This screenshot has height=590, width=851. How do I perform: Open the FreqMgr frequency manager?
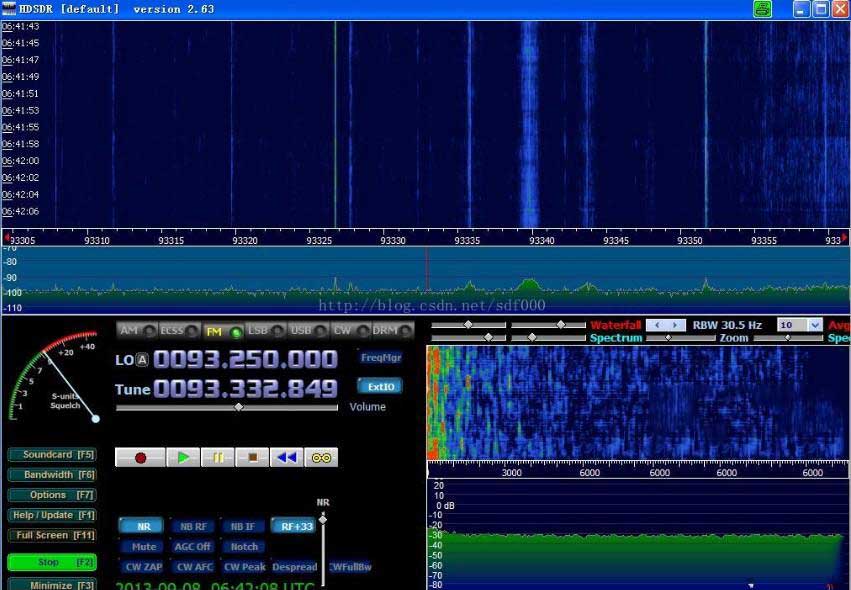click(380, 358)
